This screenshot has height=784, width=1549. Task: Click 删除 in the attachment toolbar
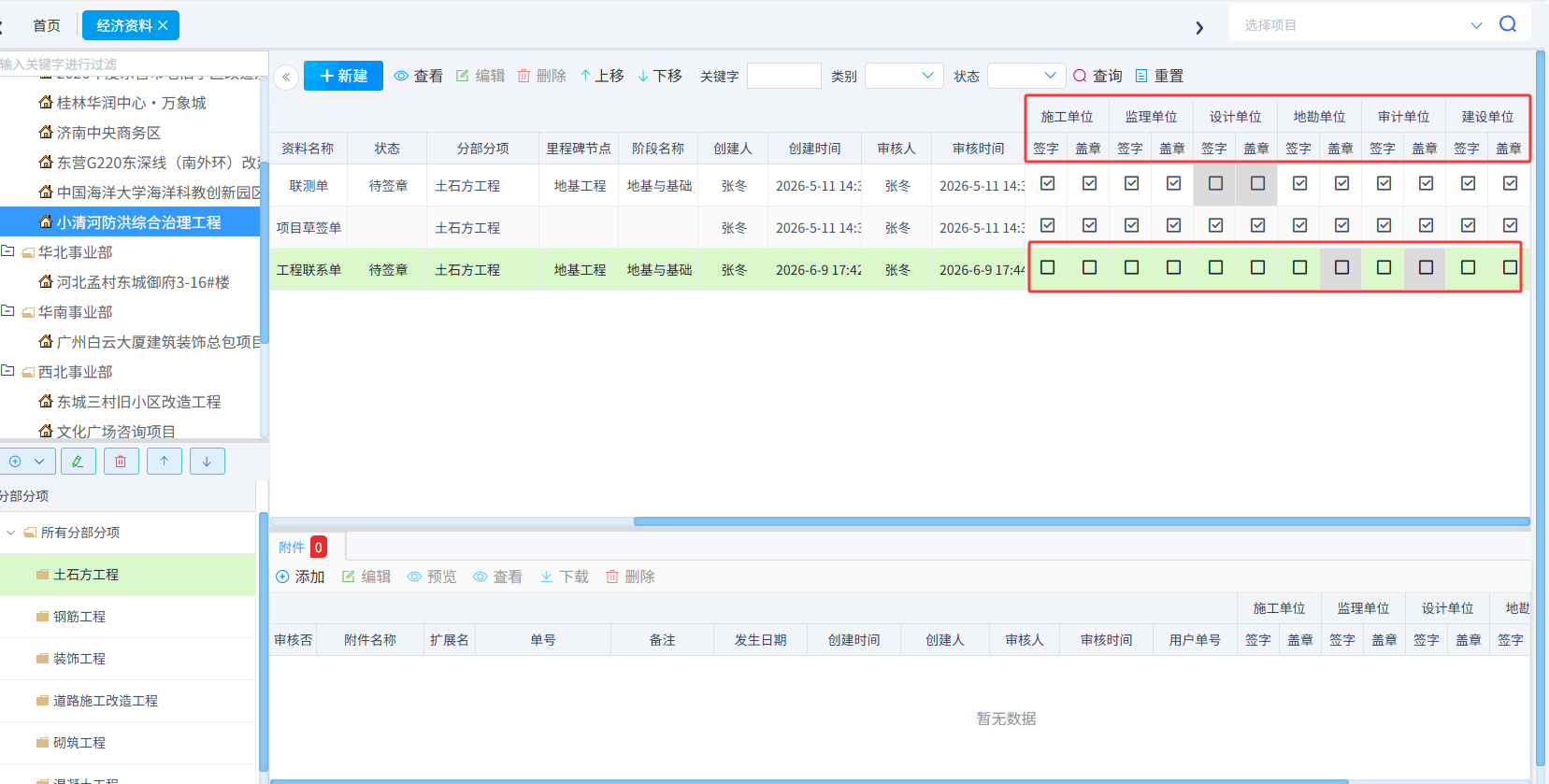coord(630,577)
